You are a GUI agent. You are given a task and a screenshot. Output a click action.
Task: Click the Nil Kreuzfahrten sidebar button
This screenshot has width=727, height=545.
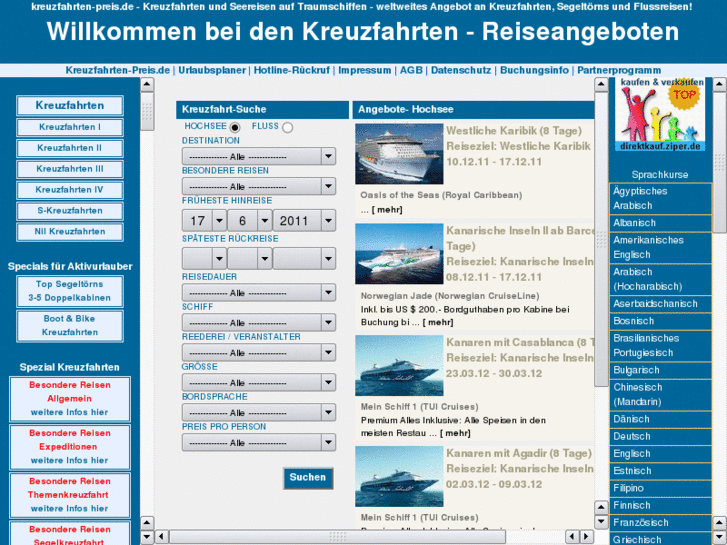(x=70, y=231)
